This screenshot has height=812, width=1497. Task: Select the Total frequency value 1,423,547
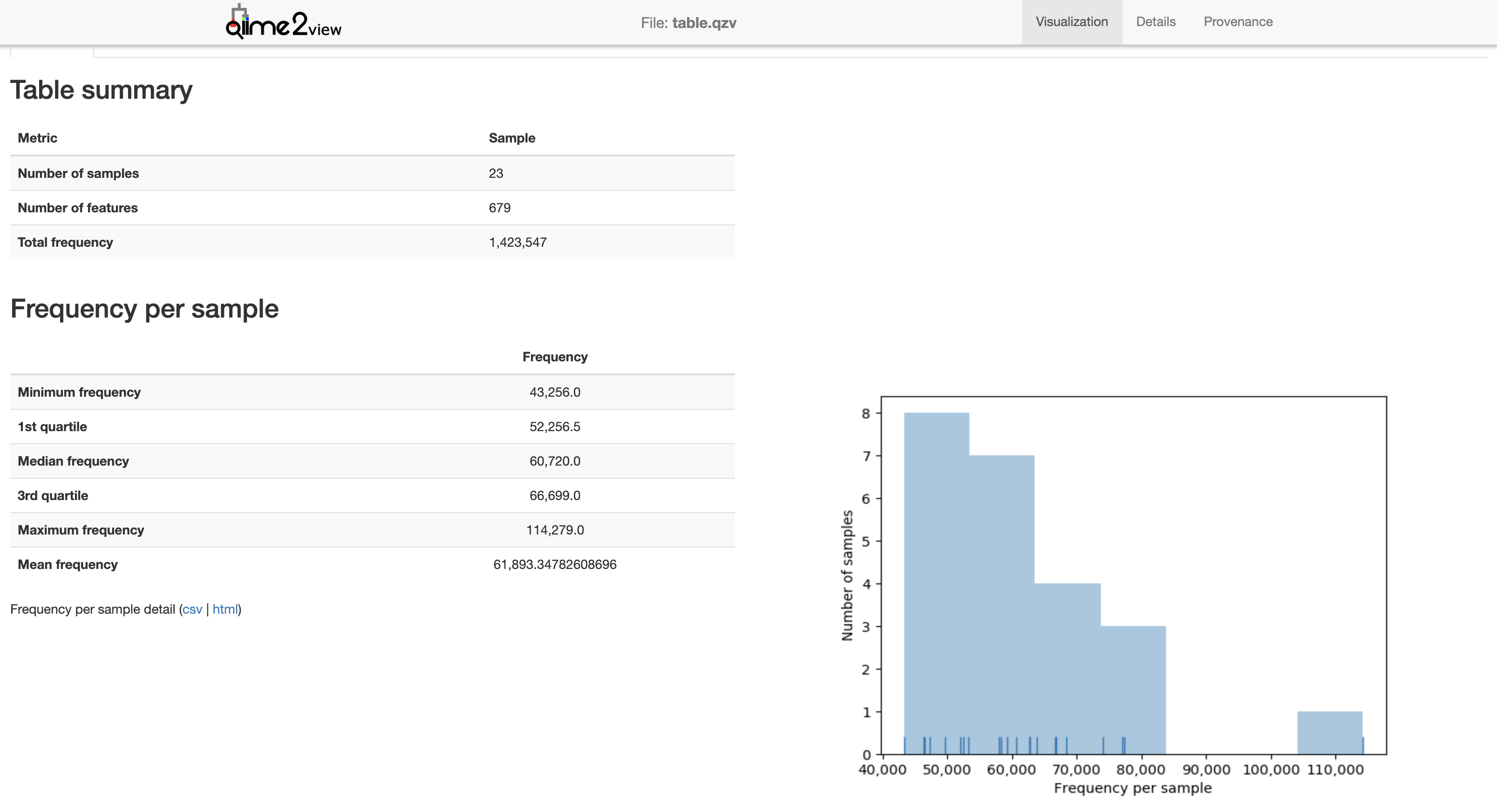click(x=517, y=242)
